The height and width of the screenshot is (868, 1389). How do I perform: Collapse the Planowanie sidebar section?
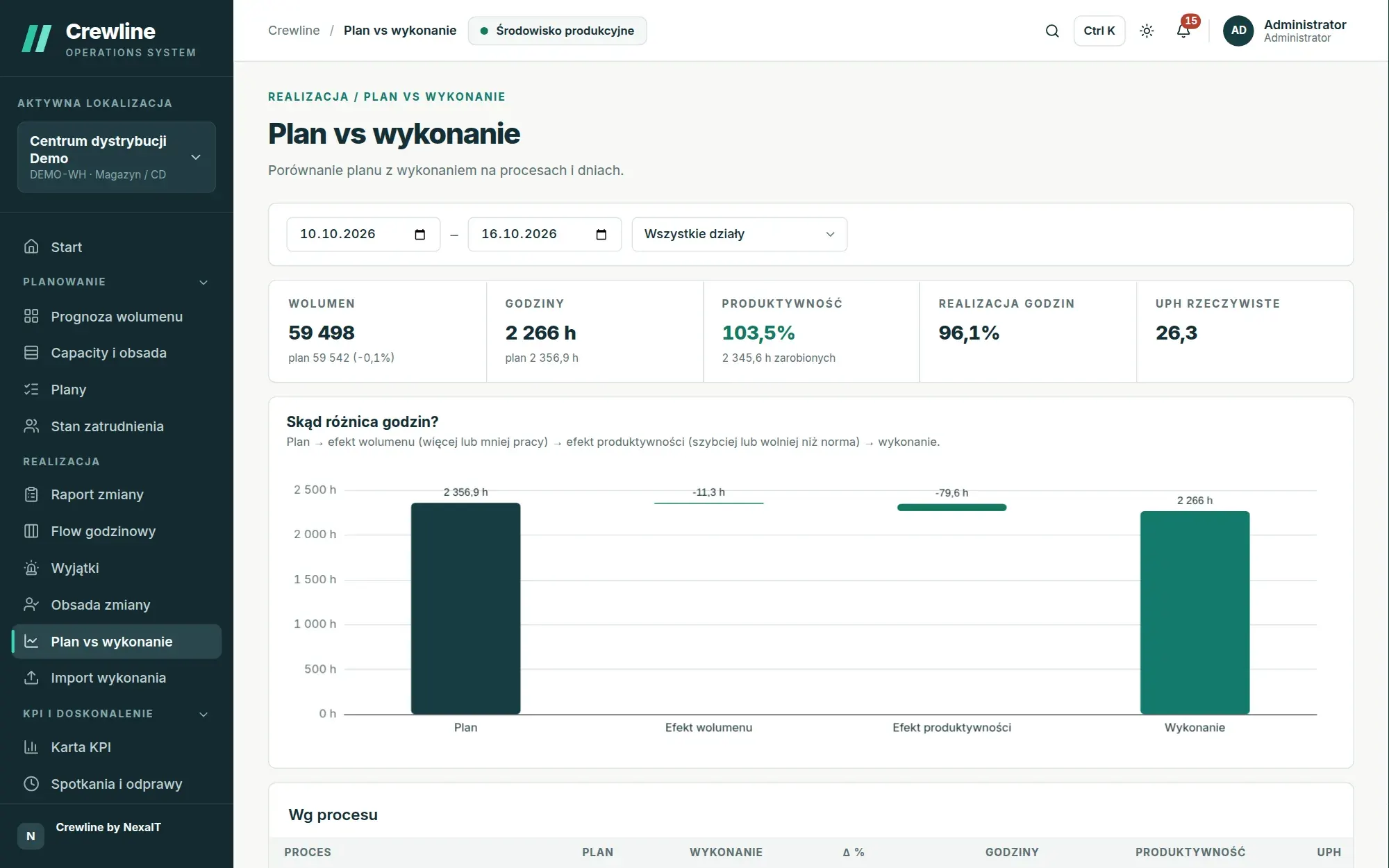116,282
